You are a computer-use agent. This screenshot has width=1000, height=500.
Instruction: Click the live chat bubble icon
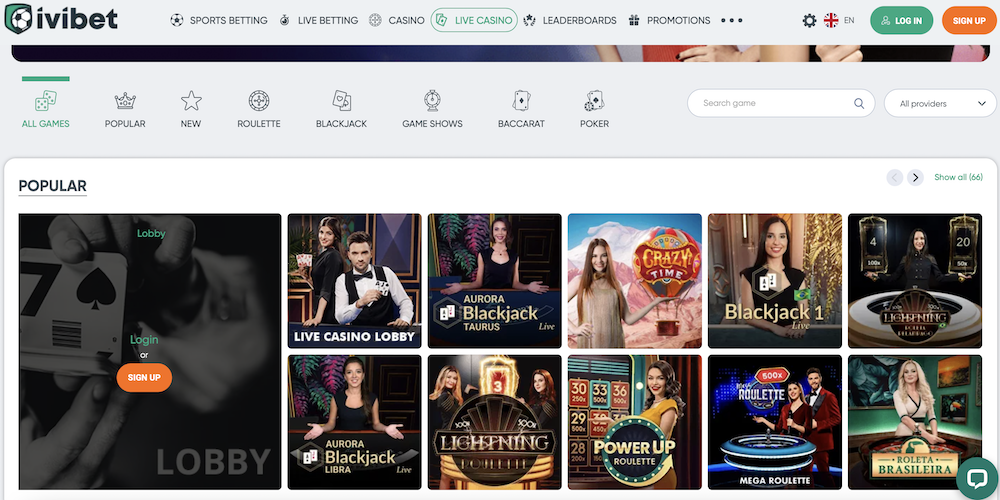(x=975, y=477)
